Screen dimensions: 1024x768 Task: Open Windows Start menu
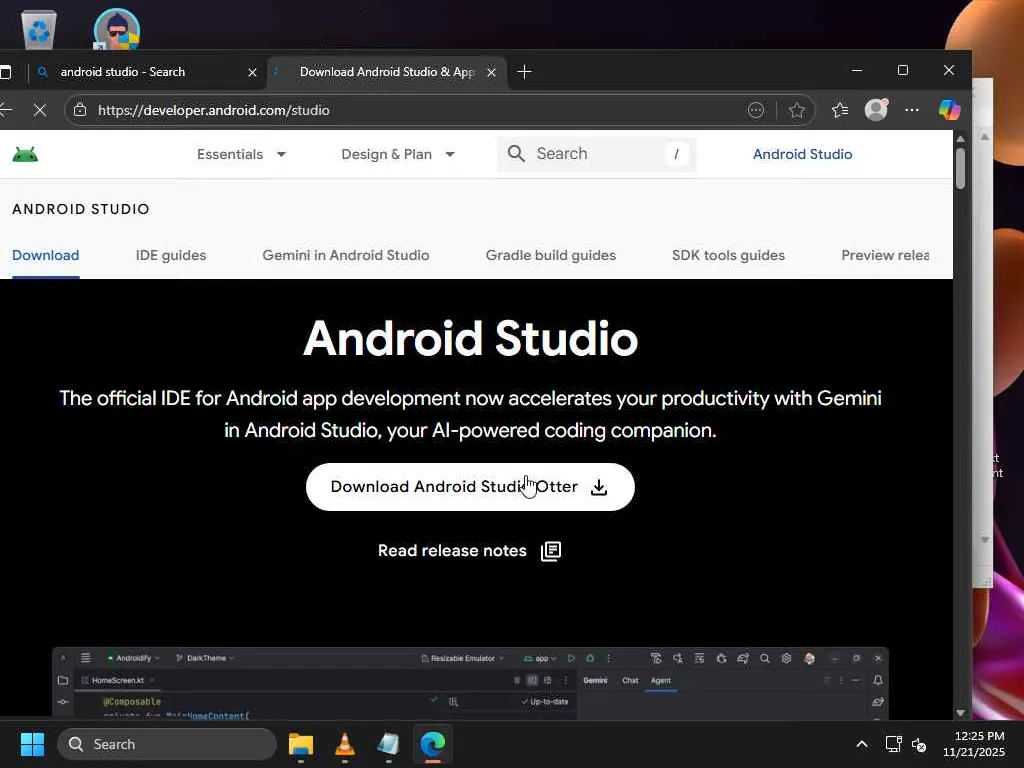tap(32, 744)
